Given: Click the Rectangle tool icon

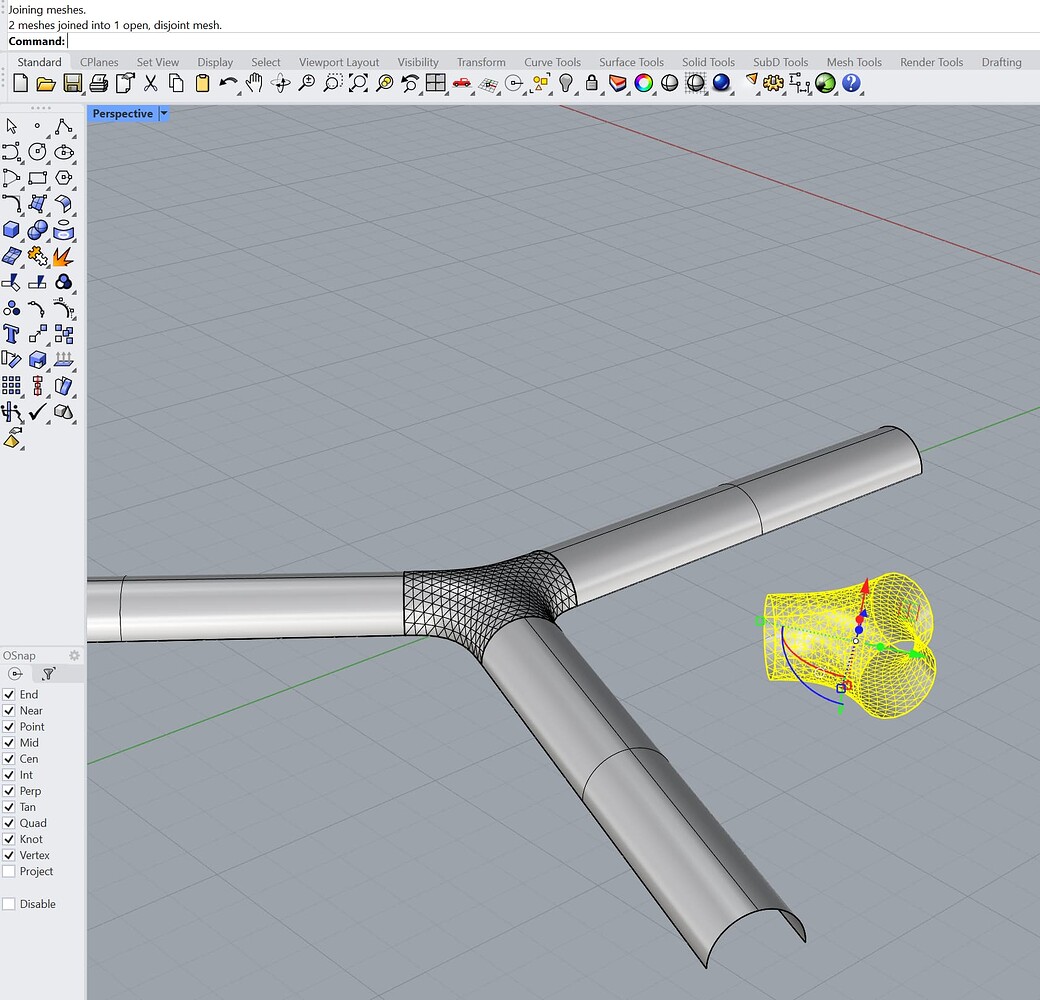Looking at the screenshot, I should point(39,177).
